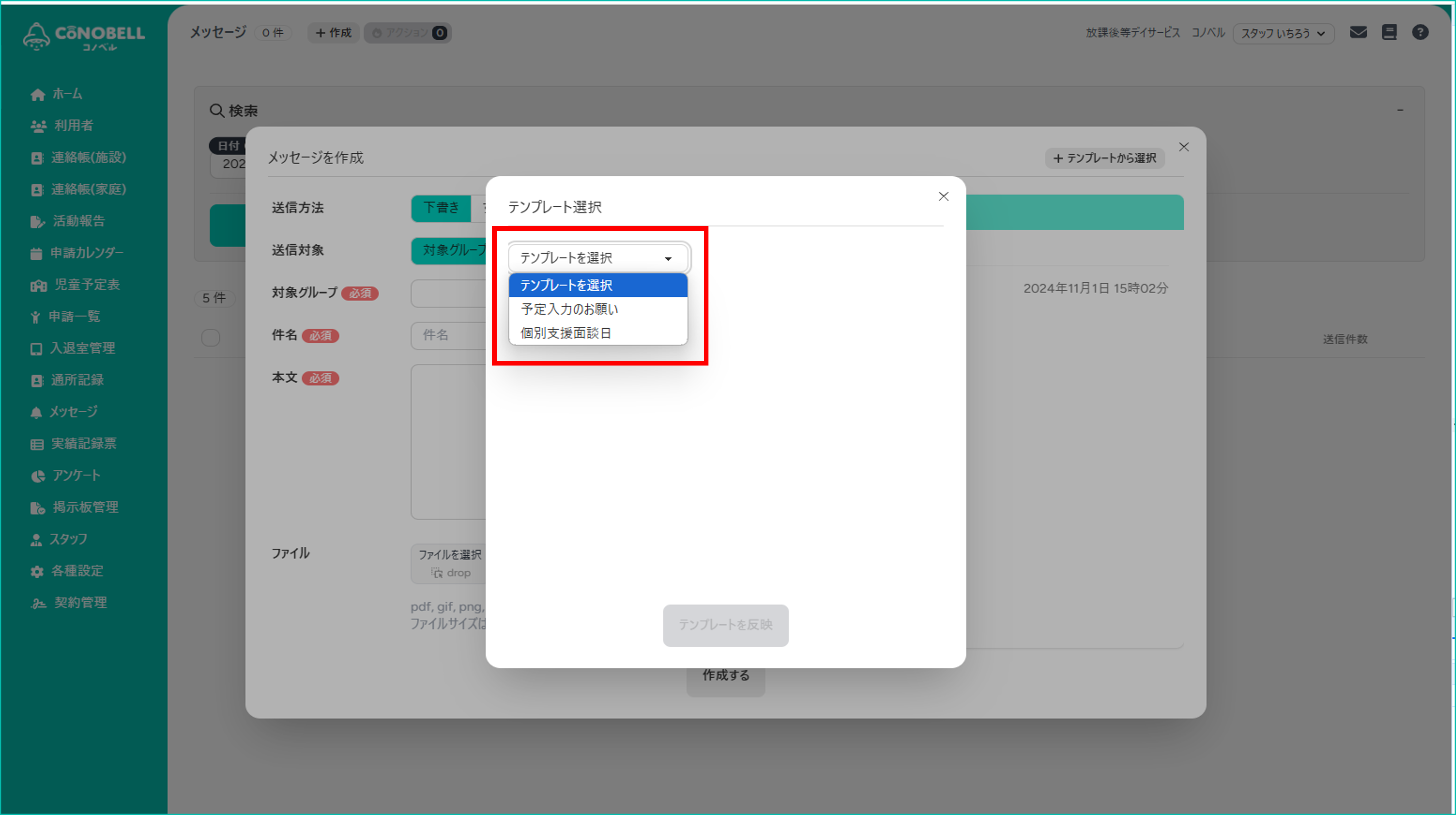Click the テンプレートから選択 button
The height and width of the screenshot is (815, 1456).
click(x=1105, y=158)
